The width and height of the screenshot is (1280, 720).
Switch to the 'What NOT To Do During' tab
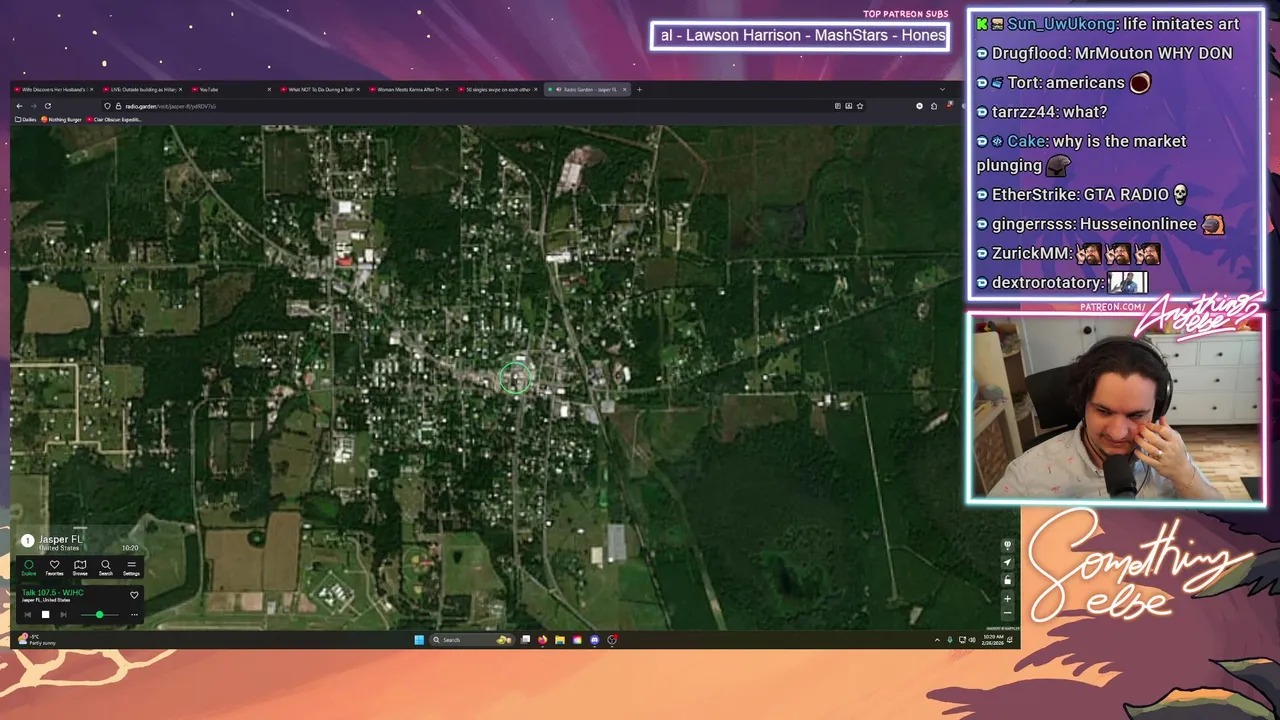coord(320,89)
